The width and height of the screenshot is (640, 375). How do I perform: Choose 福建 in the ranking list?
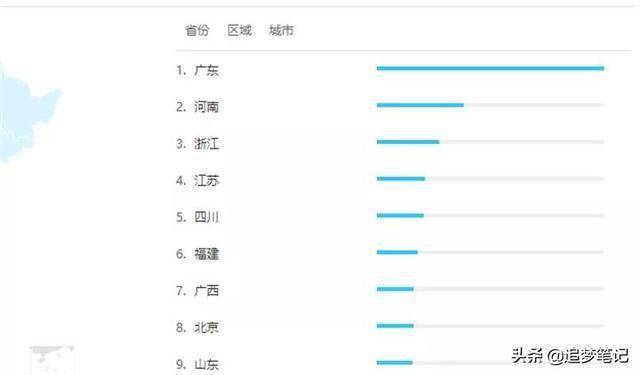[207, 254]
